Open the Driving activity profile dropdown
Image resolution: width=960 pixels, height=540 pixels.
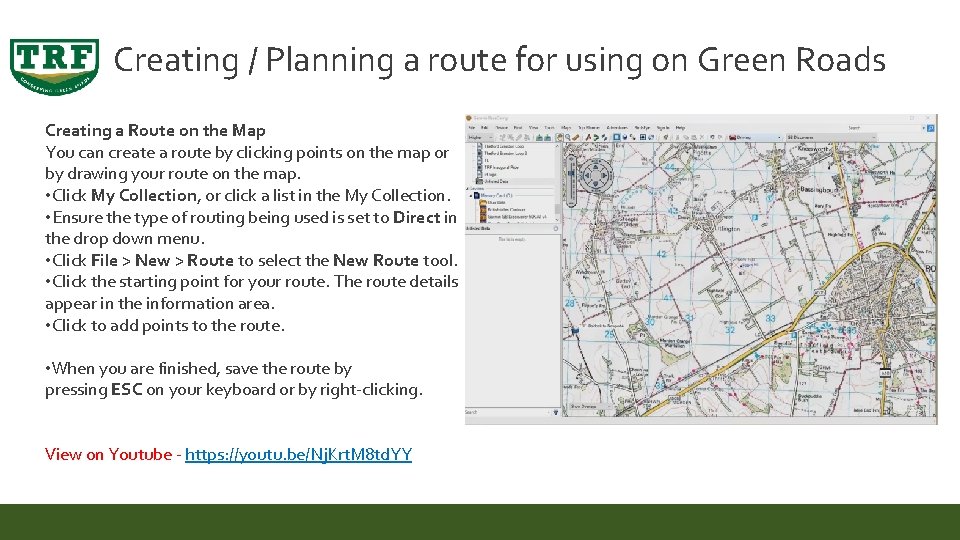(x=756, y=137)
